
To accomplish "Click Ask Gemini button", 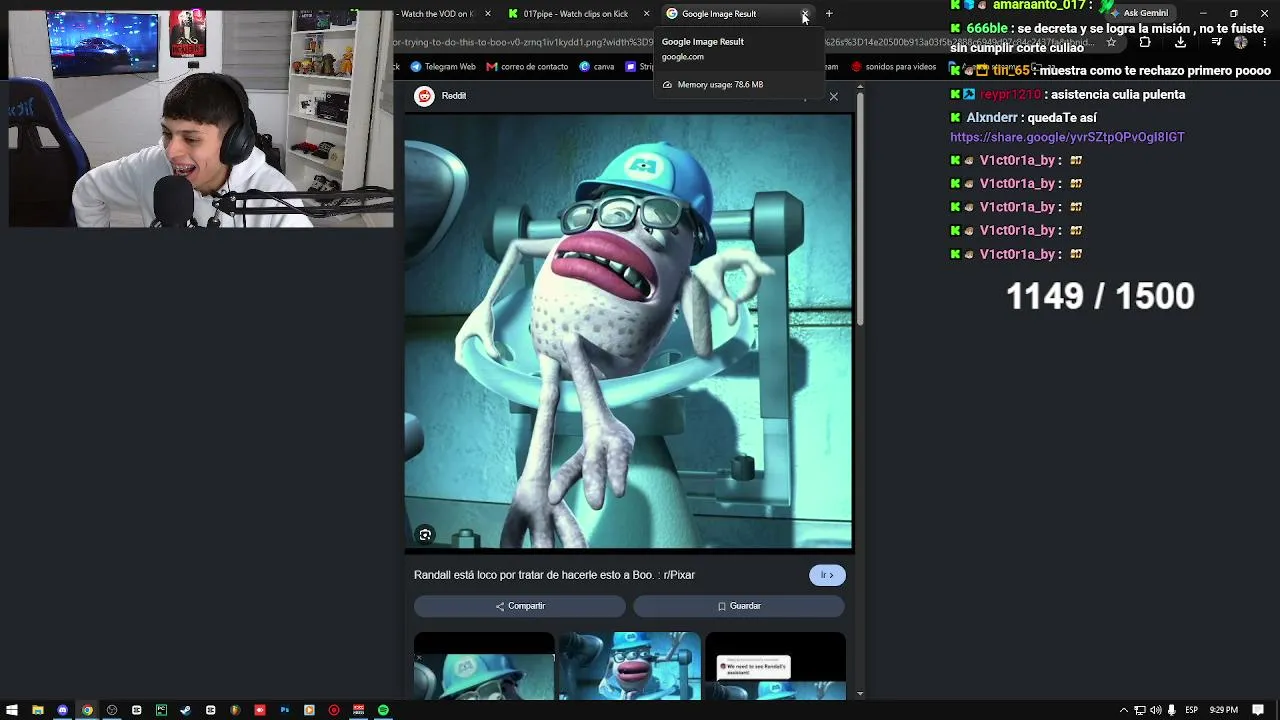I will click(1139, 13).
